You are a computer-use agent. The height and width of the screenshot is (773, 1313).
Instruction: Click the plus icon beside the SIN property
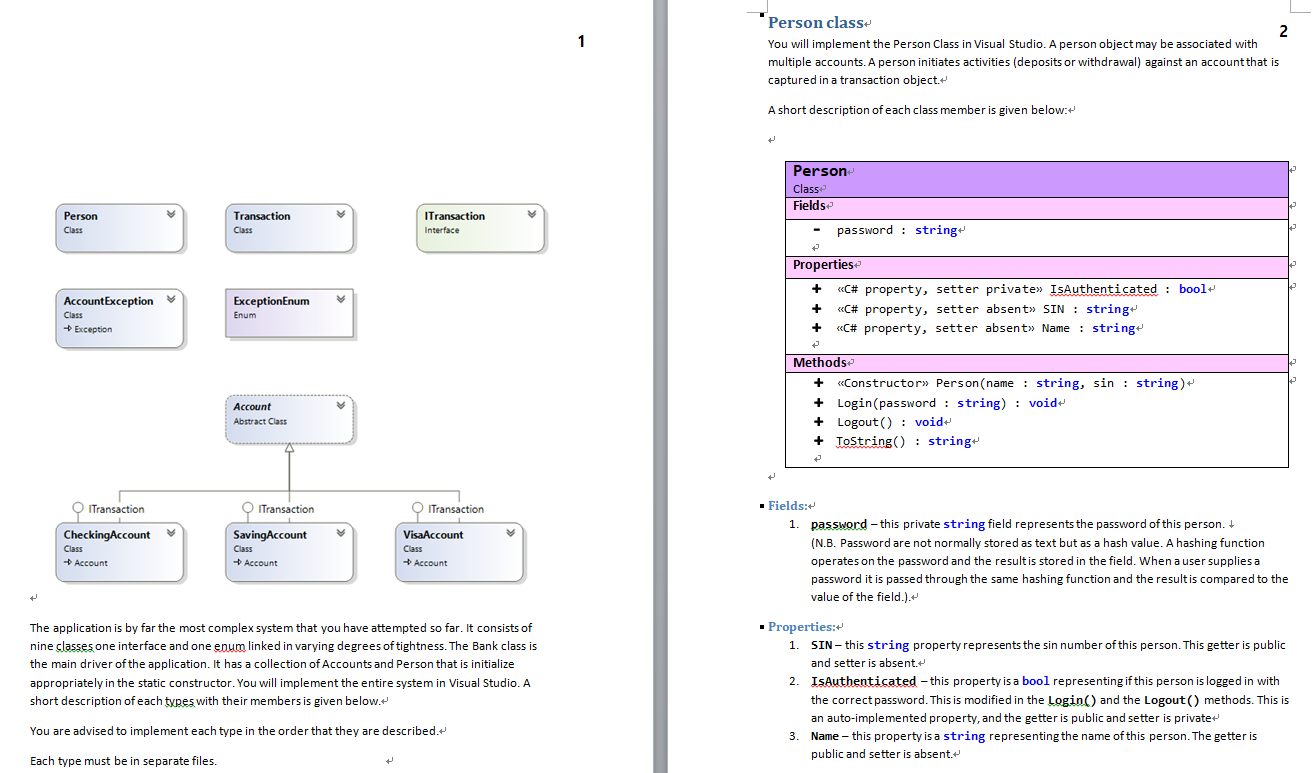coord(816,308)
